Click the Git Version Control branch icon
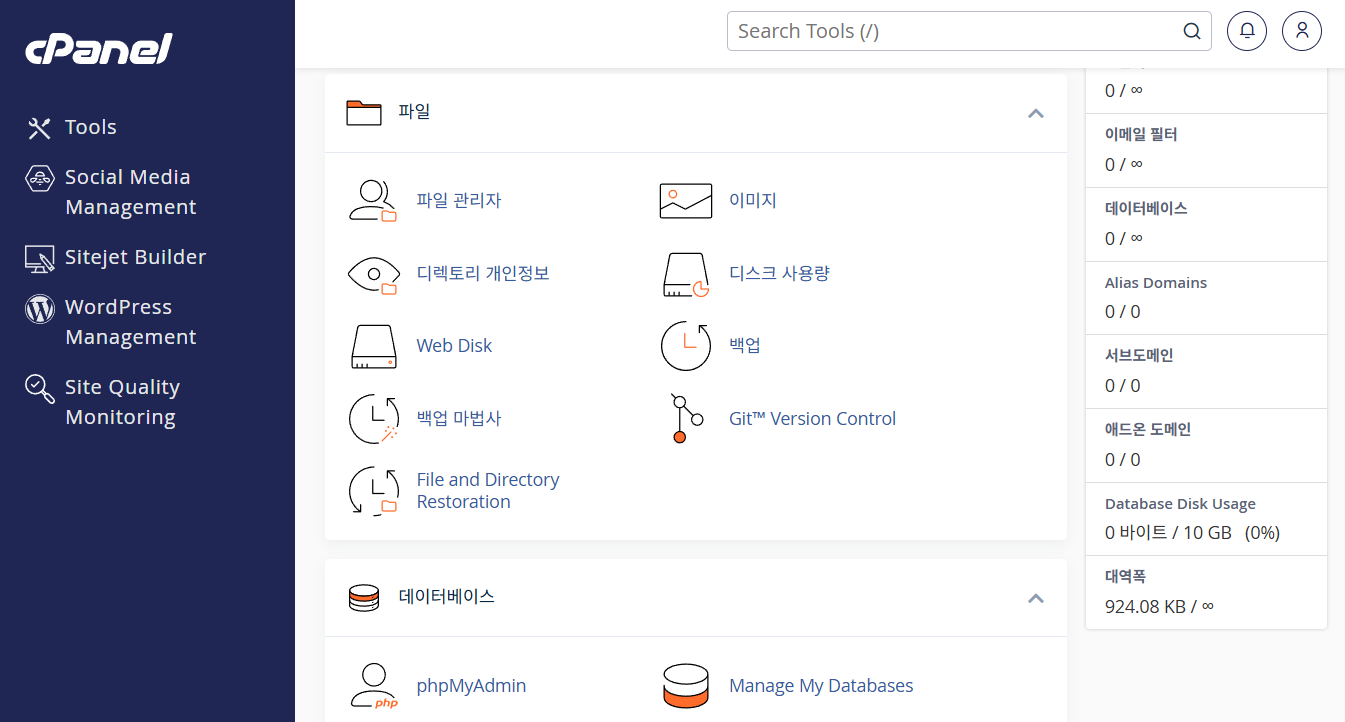Screen dimensions: 1345x722 click(x=686, y=419)
